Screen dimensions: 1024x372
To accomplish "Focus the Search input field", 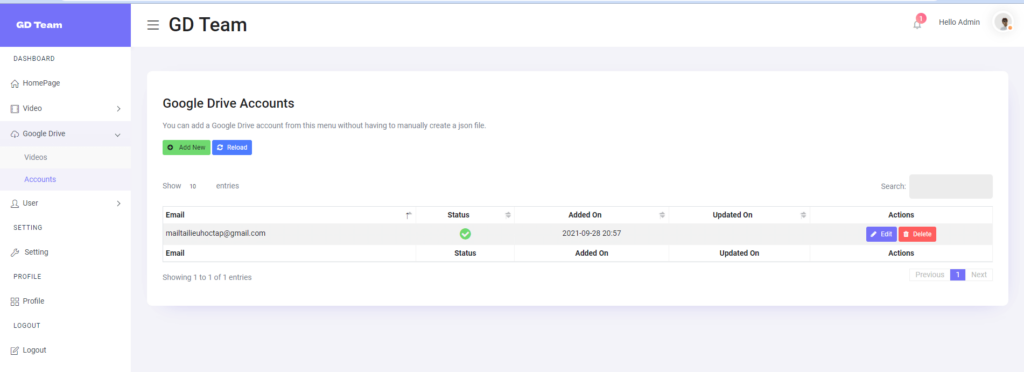I will (951, 186).
